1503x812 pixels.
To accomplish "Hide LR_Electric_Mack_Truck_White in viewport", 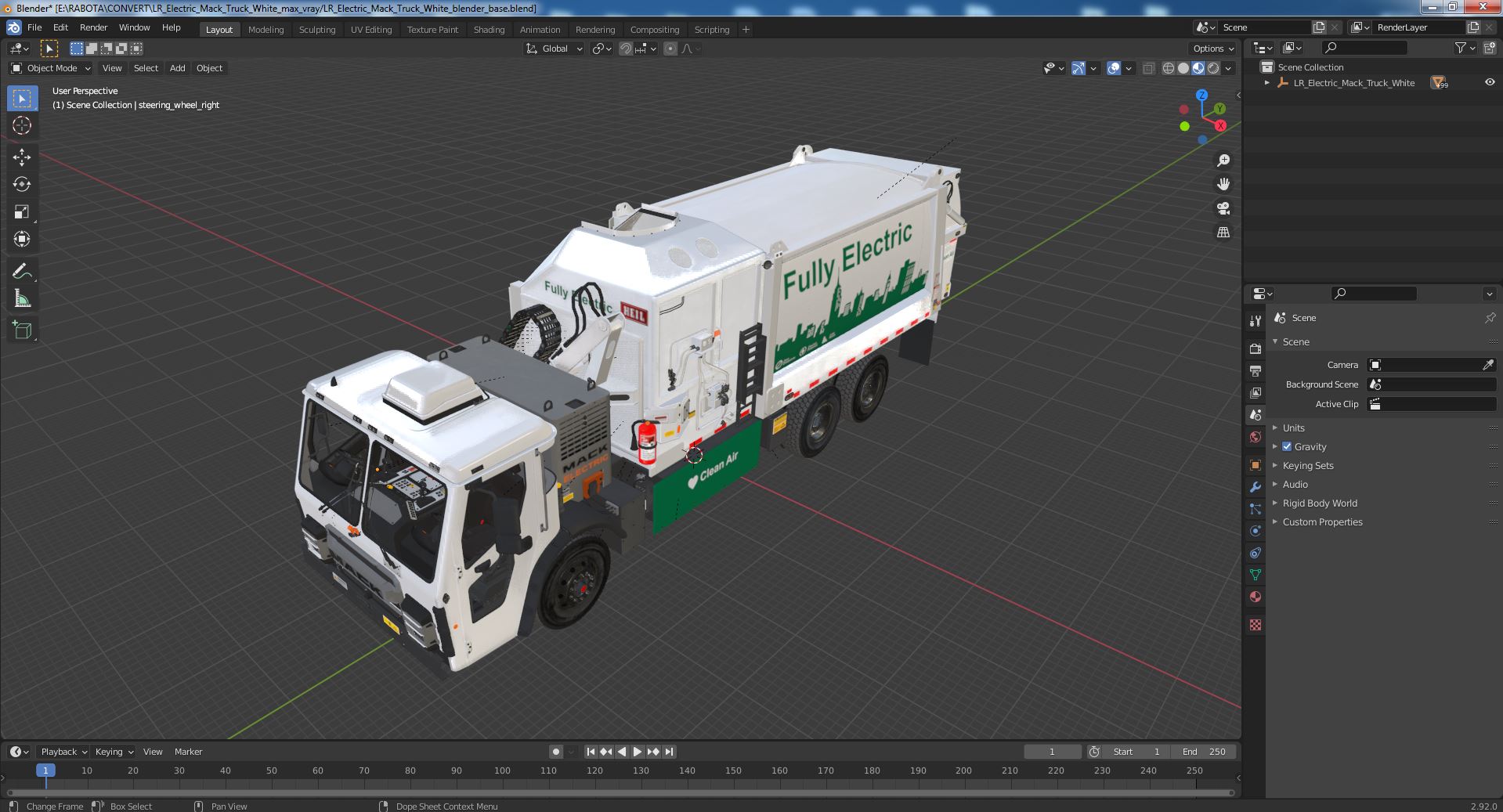I will click(1489, 82).
